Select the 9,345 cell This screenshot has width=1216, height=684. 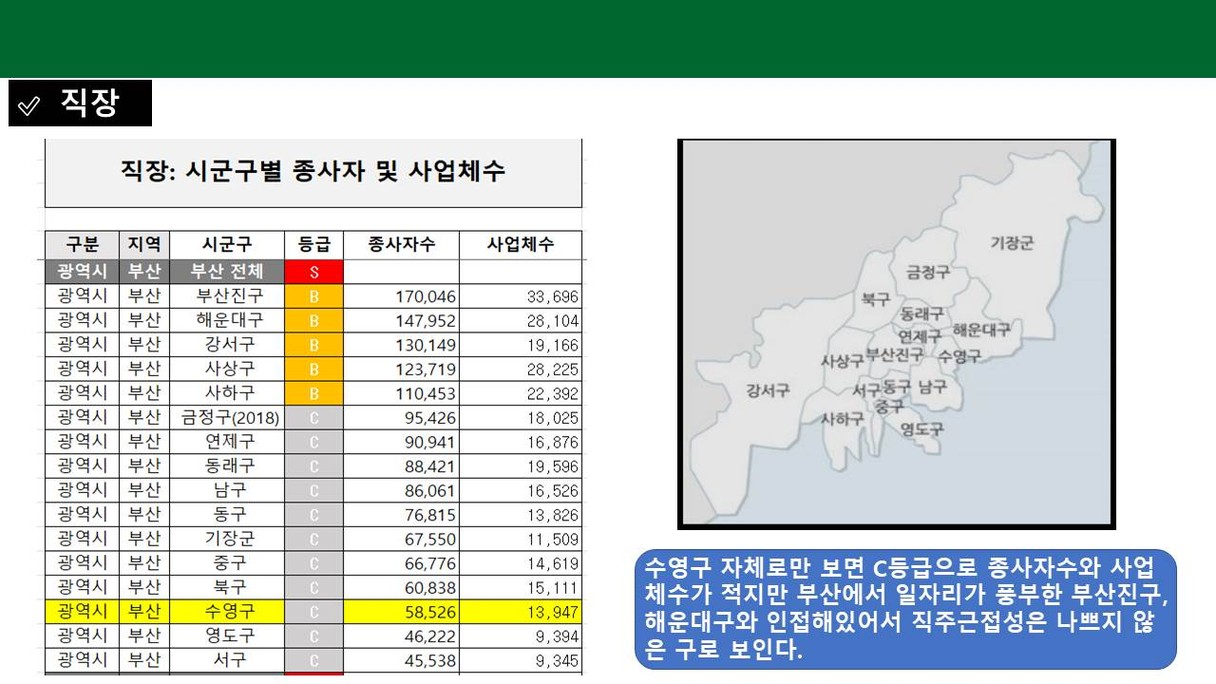520,660
